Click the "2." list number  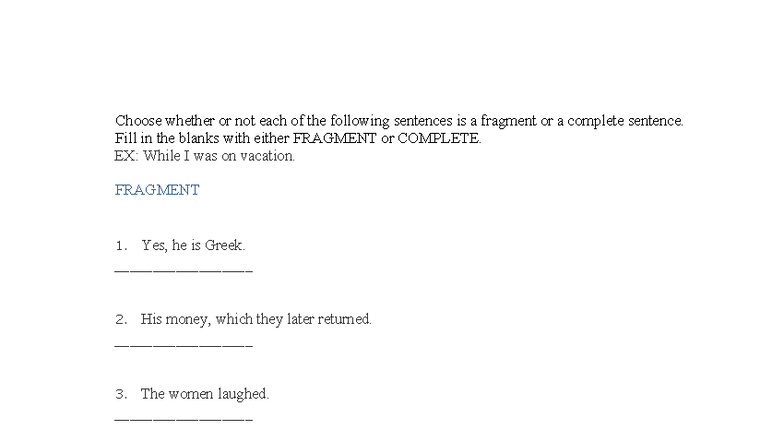coord(121,319)
